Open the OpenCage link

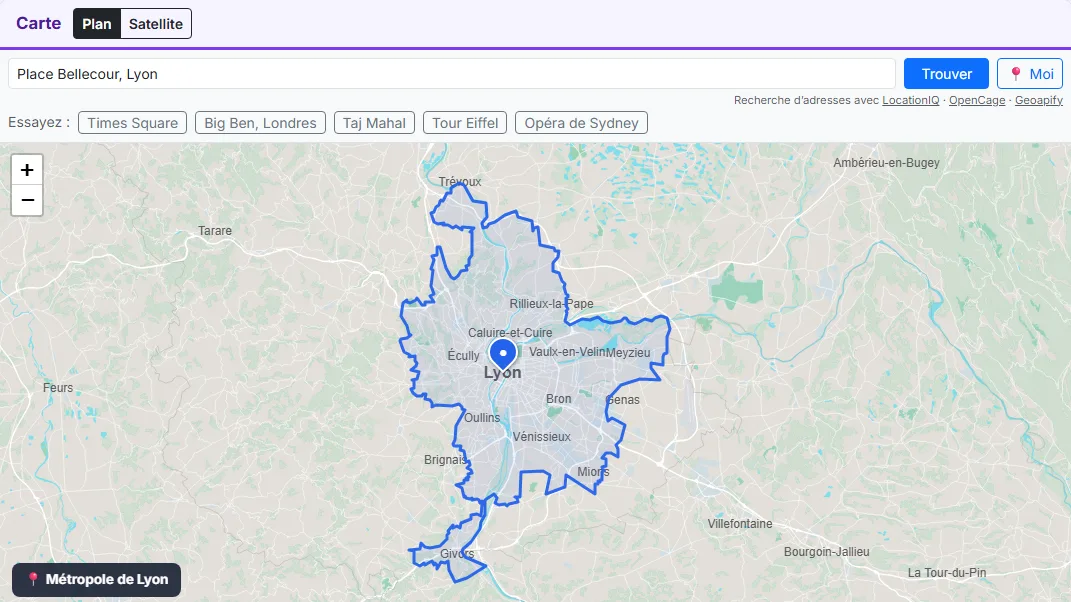[977, 100]
